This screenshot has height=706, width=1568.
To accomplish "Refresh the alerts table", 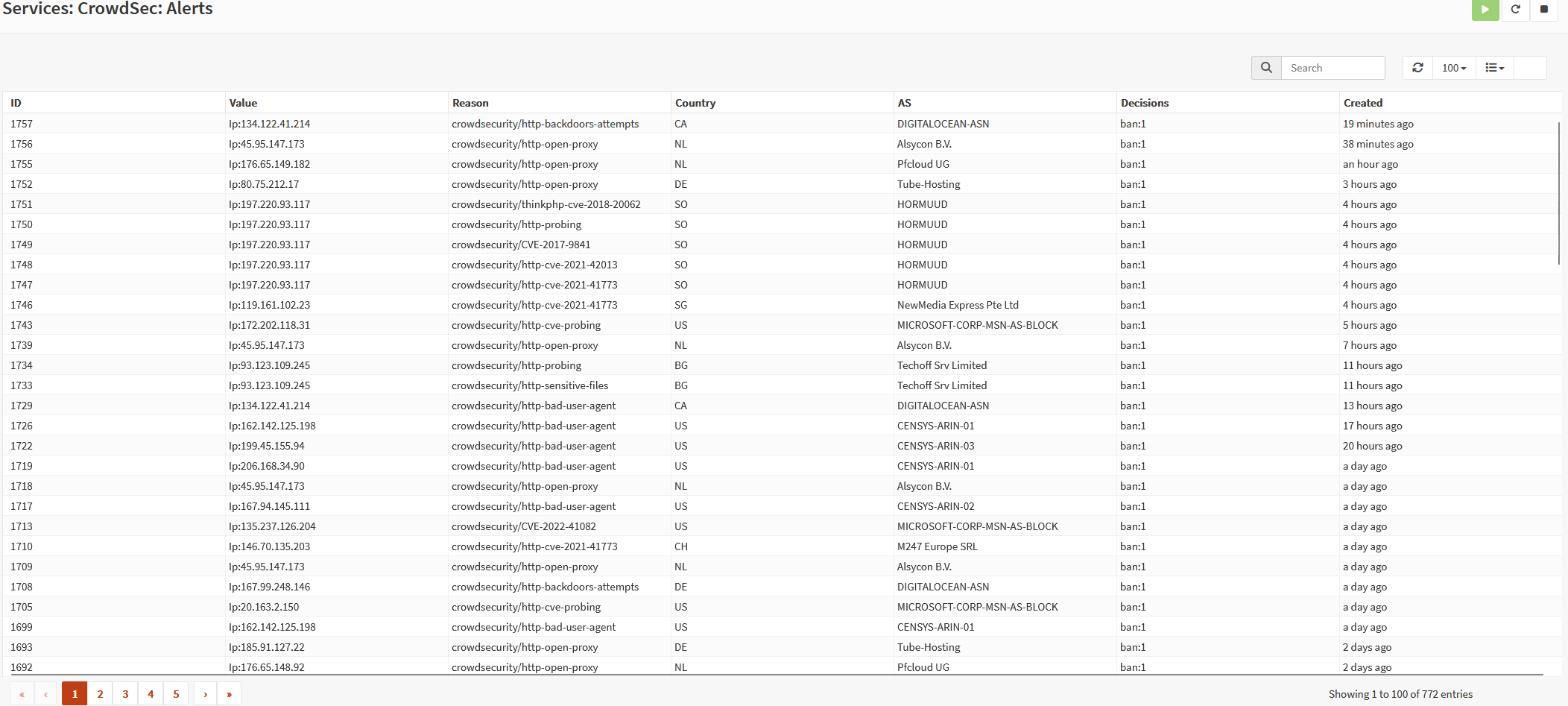I will pyautogui.click(x=1417, y=68).
